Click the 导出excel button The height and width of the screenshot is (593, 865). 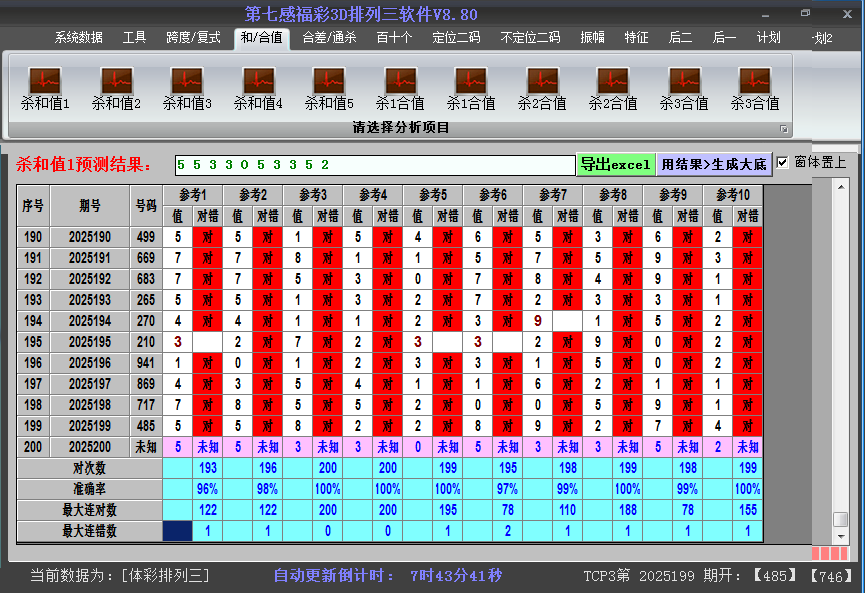click(616, 164)
